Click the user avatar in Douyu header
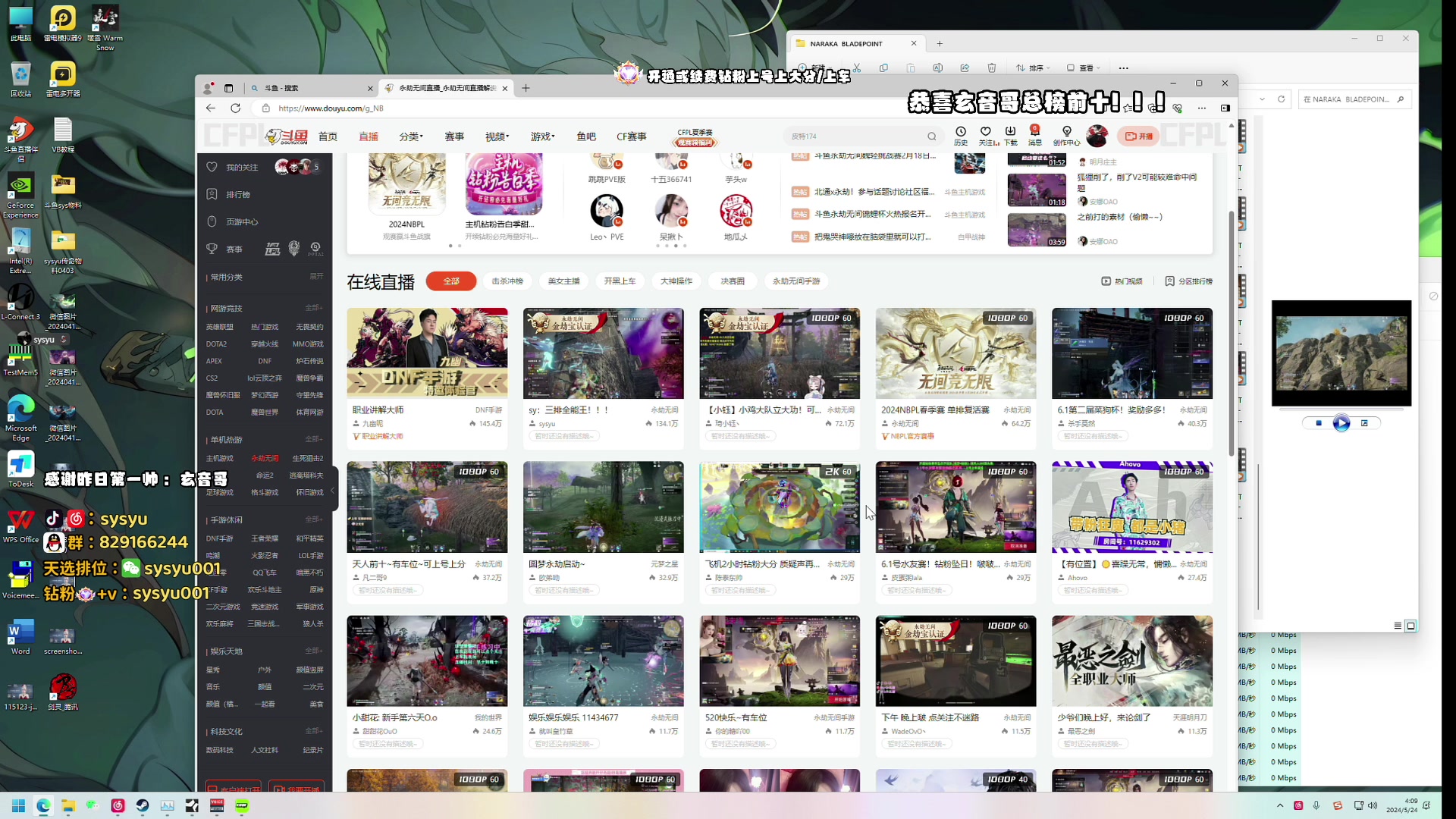This screenshot has height=819, width=1456. pos(1097,136)
